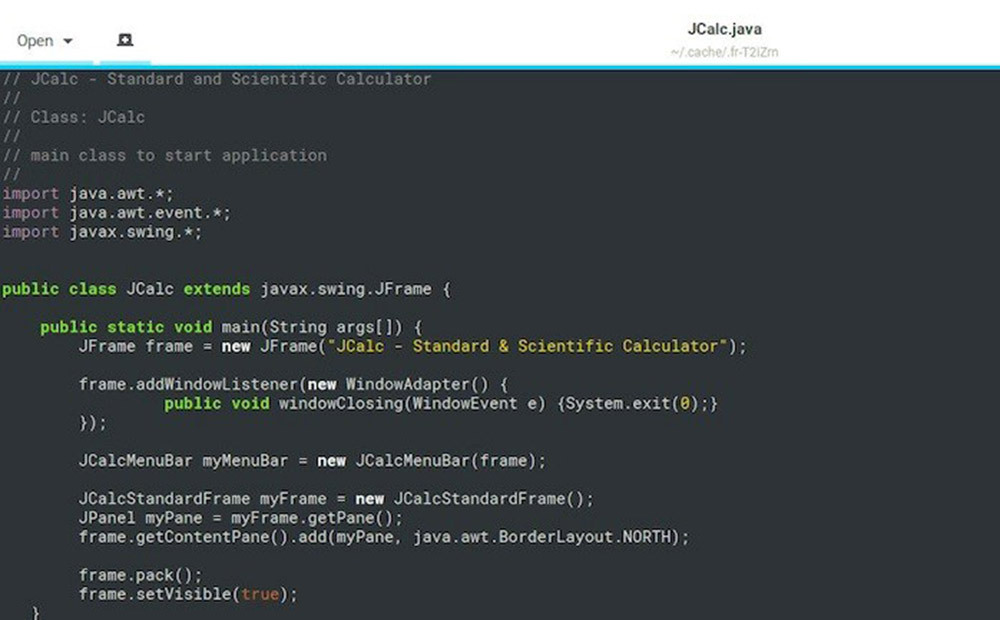
Task: Click the 'import javax.swing.*;' line
Action: (102, 232)
